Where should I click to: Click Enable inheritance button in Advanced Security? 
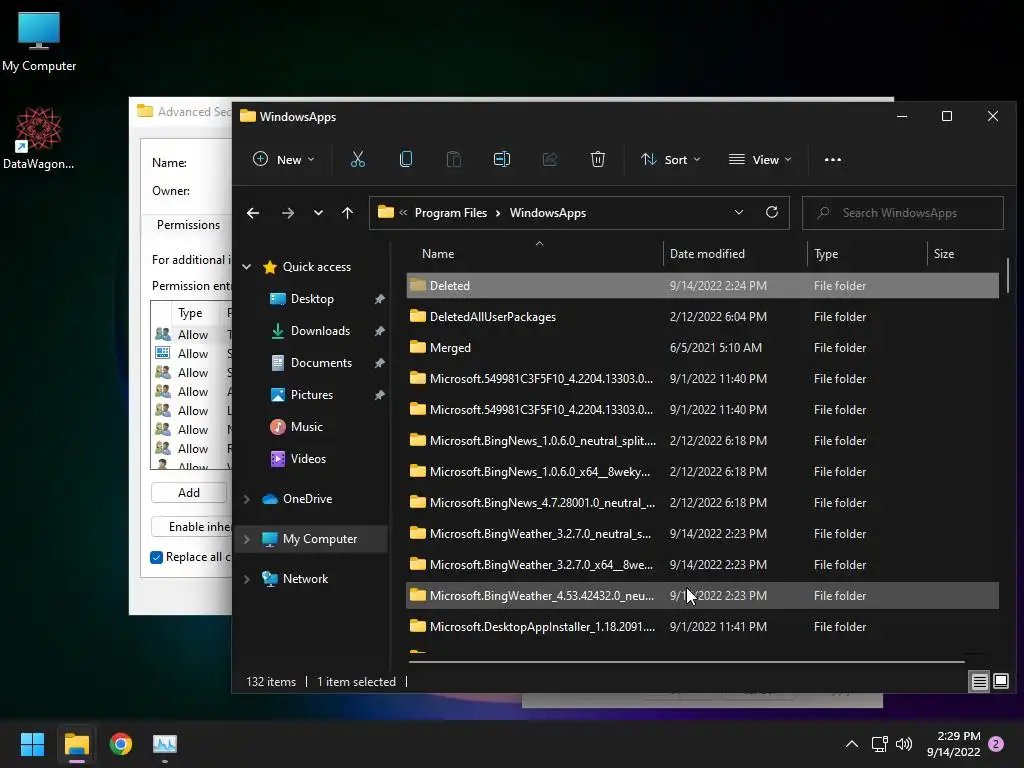pyautogui.click(x=191, y=526)
